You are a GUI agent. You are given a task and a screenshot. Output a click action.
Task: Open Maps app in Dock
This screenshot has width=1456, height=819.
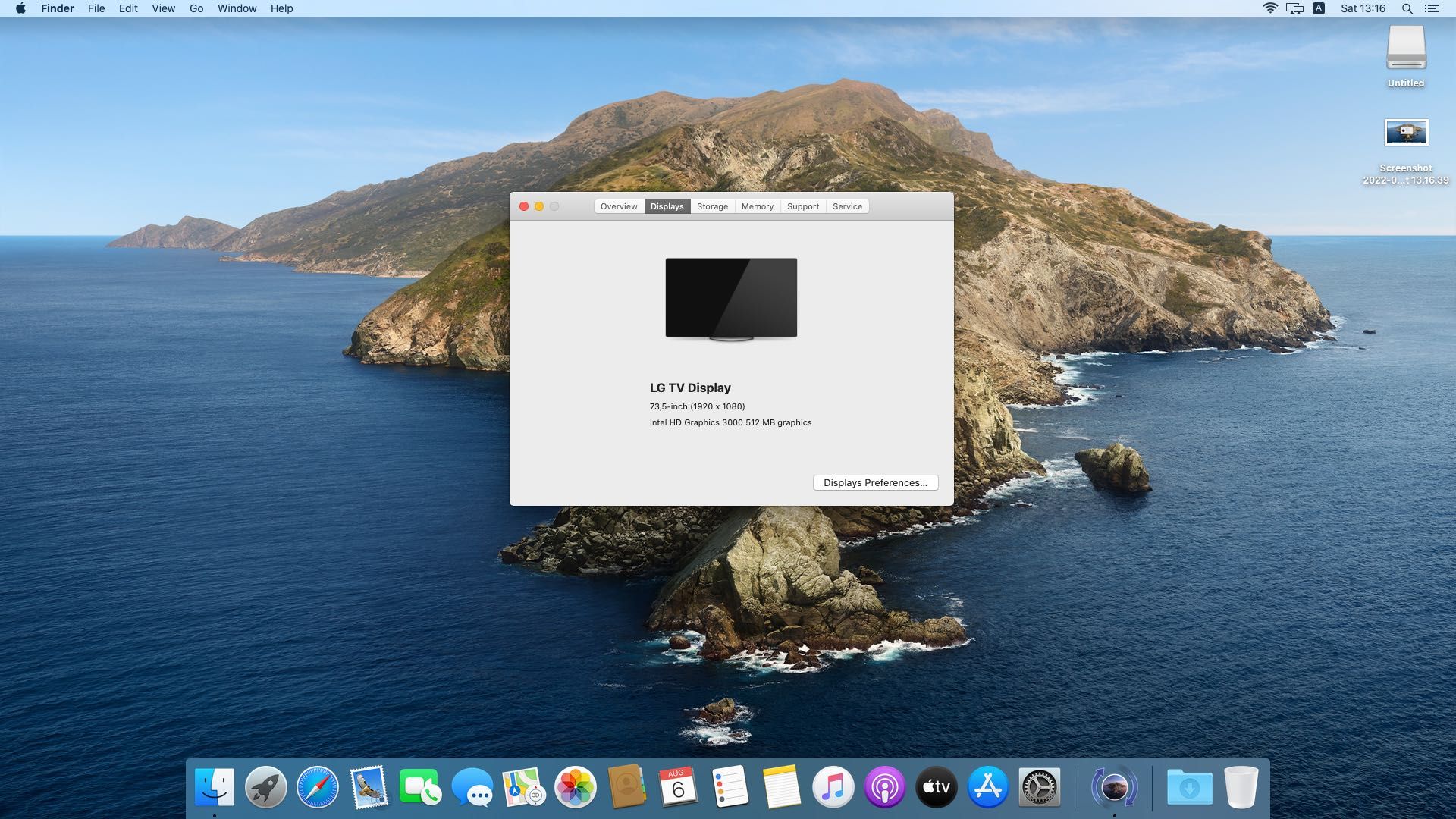click(x=524, y=787)
